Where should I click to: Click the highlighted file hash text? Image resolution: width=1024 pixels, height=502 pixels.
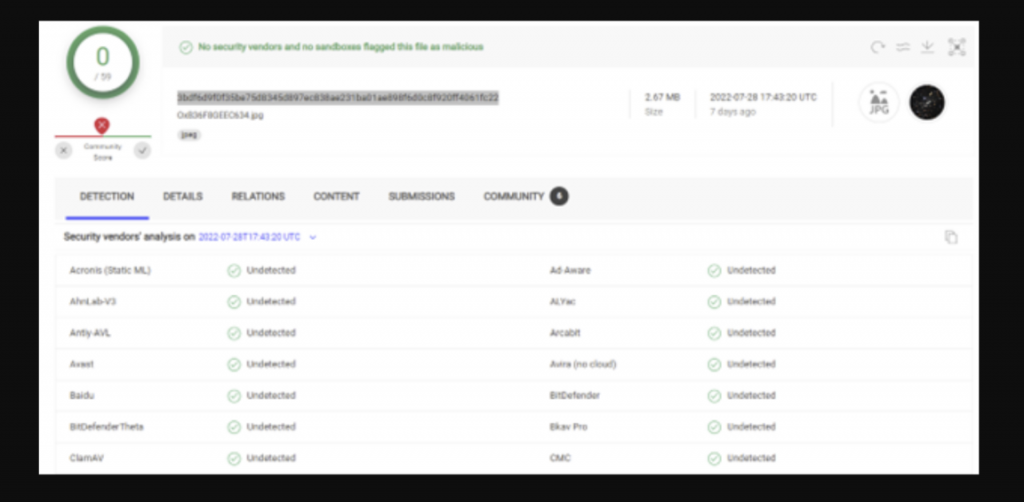(x=338, y=97)
